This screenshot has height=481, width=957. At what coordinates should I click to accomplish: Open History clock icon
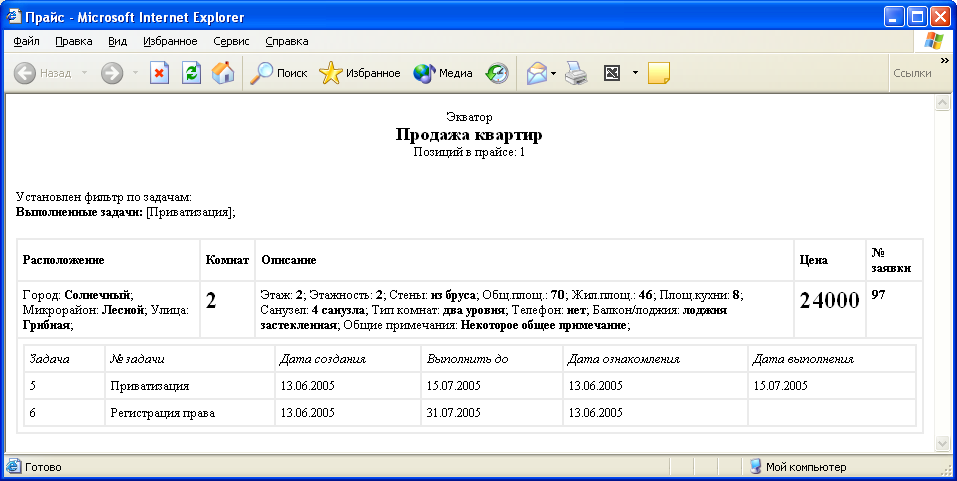[497, 73]
